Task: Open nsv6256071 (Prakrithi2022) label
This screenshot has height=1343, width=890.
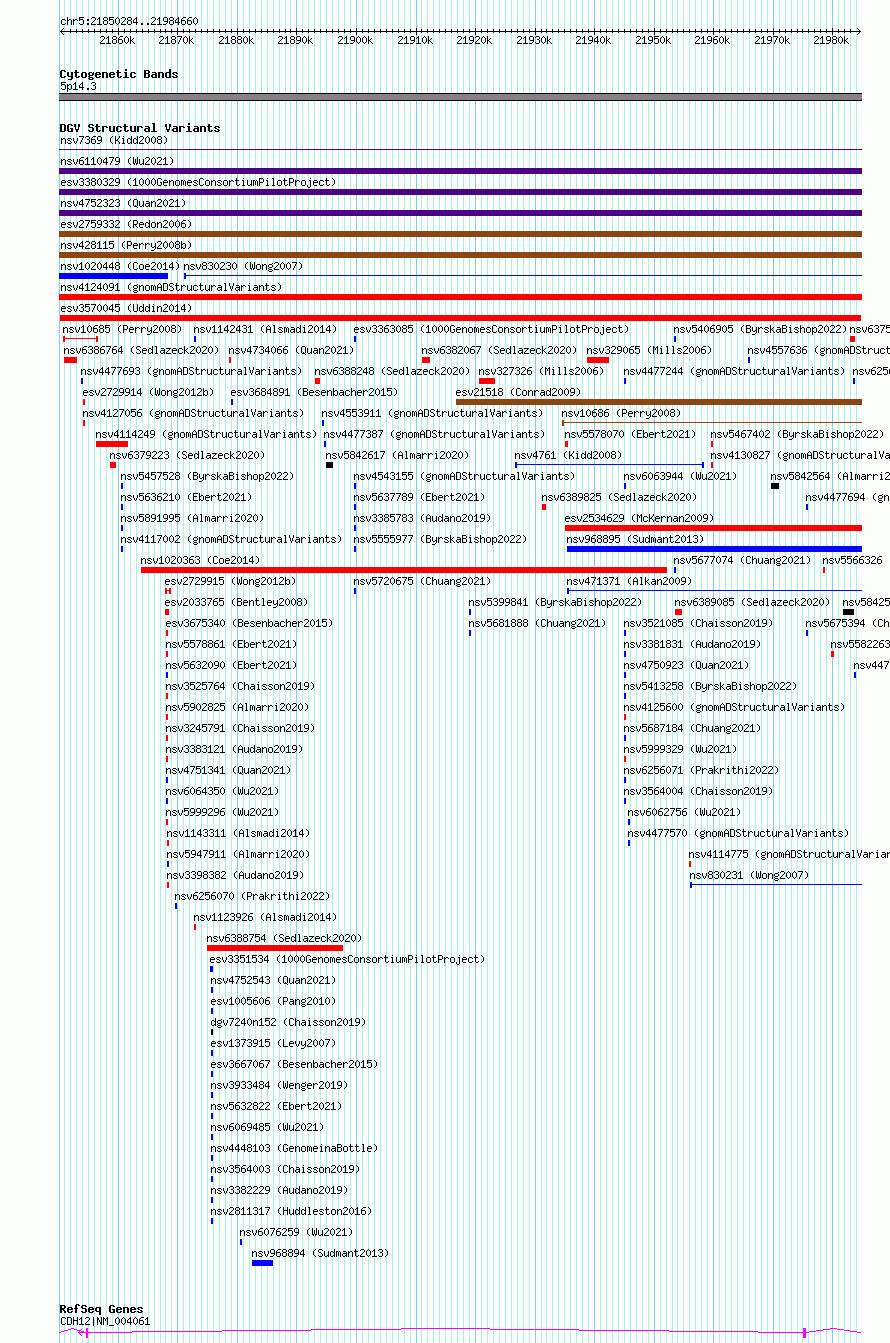Action: pos(701,770)
